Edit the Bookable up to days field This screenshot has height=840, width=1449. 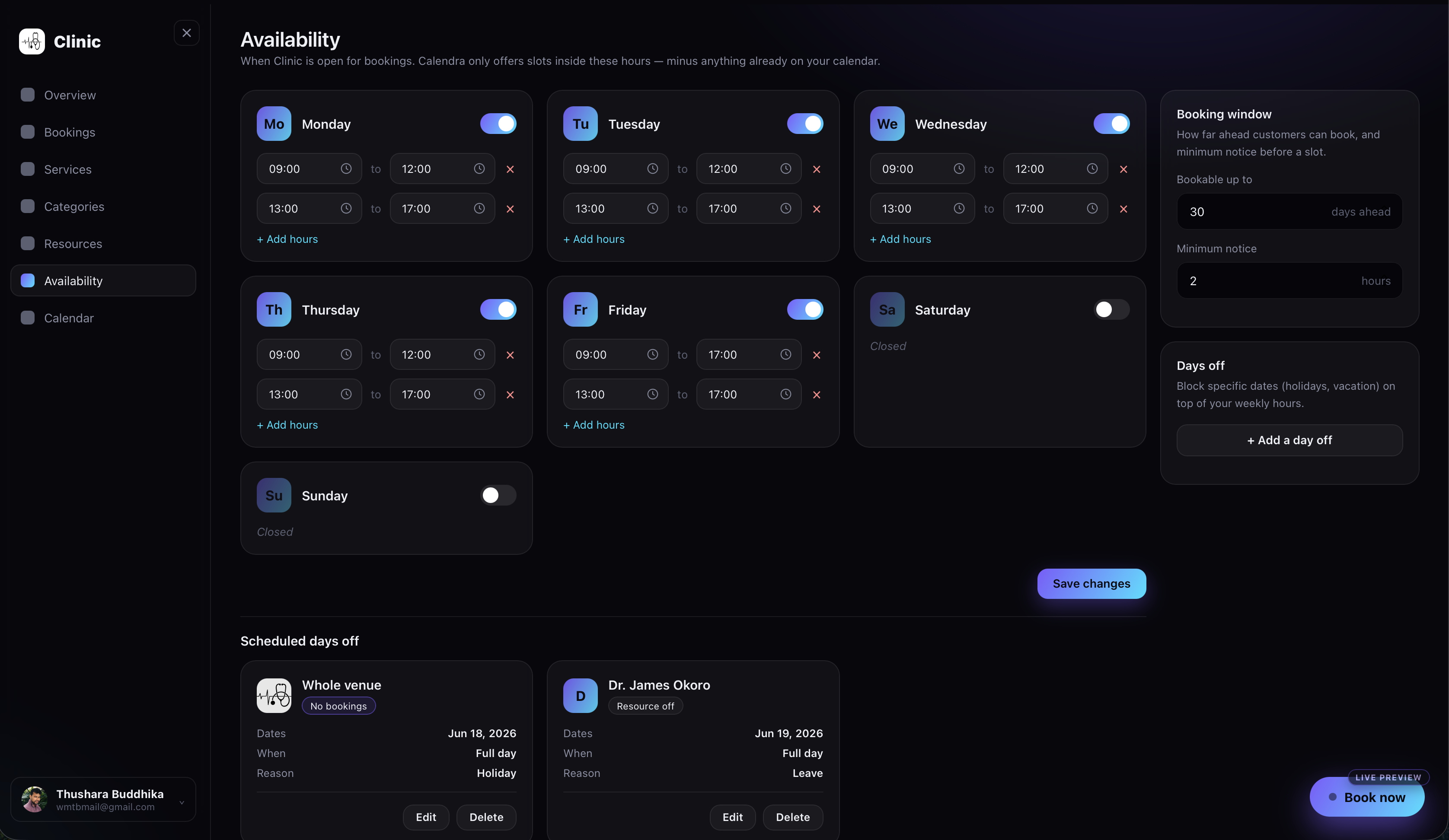tap(1289, 212)
